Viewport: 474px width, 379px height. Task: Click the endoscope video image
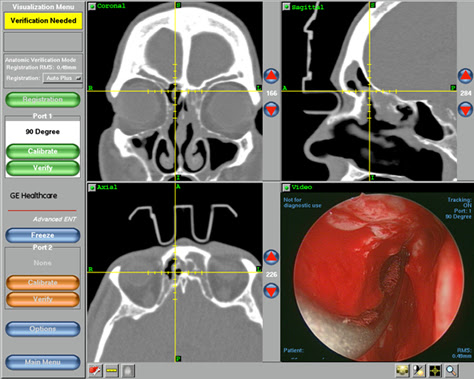pos(378,277)
